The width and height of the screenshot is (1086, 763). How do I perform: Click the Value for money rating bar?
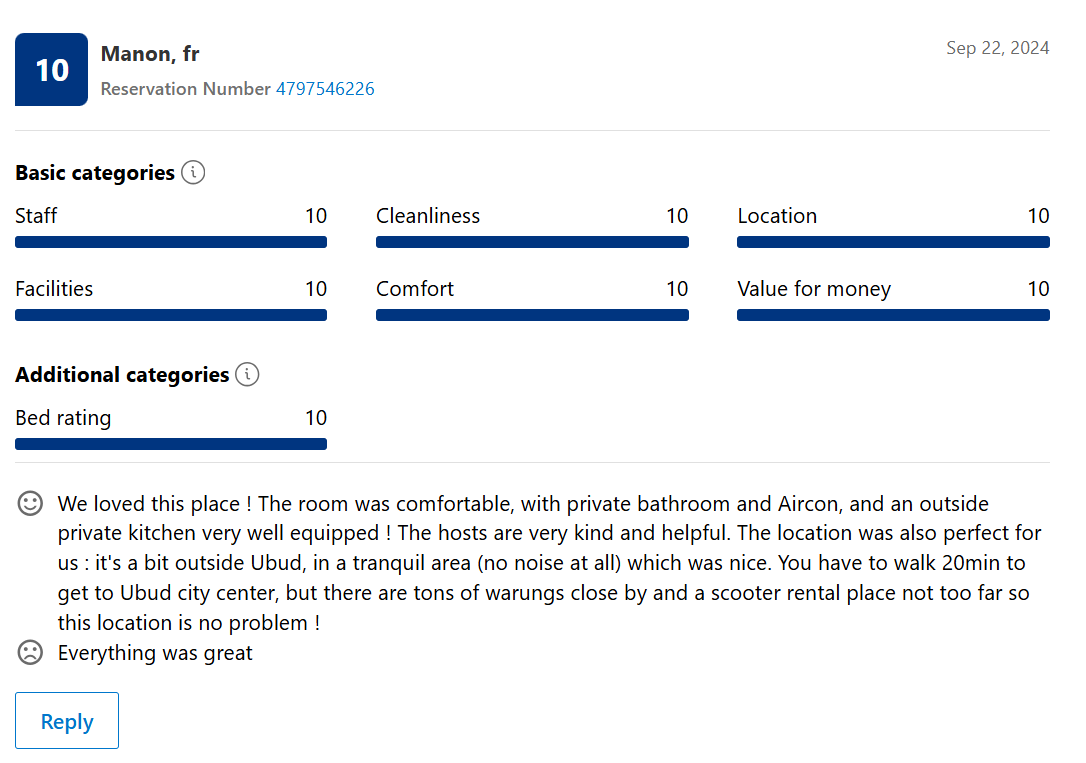(x=893, y=315)
